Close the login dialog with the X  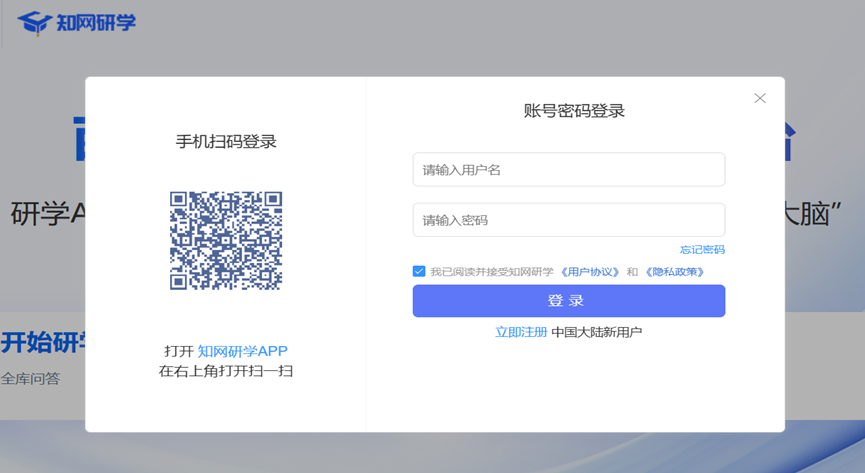(x=760, y=98)
